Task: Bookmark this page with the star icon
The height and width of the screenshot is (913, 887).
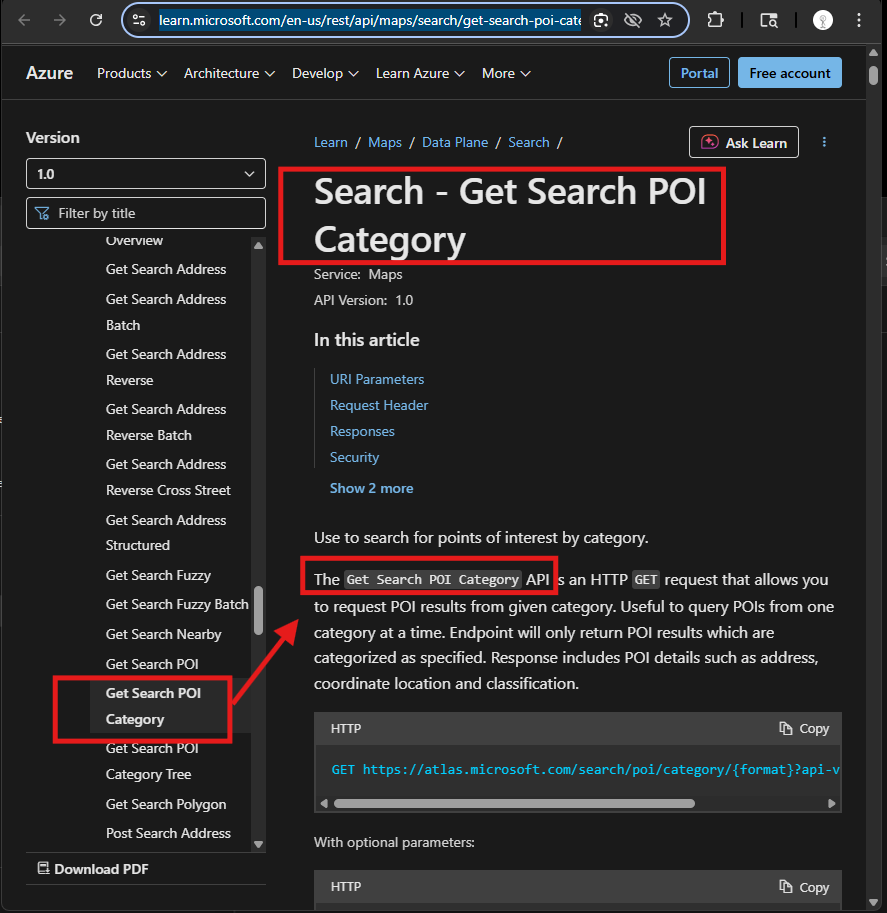Action: pos(665,20)
